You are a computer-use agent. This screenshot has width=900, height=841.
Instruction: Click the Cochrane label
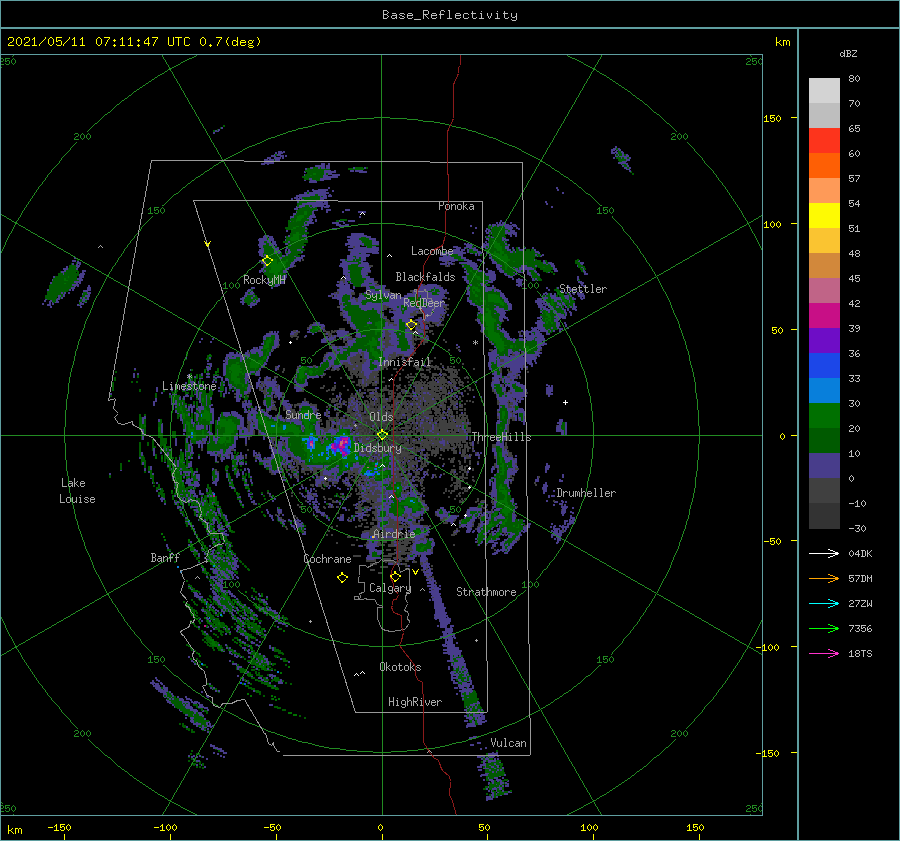(x=327, y=559)
